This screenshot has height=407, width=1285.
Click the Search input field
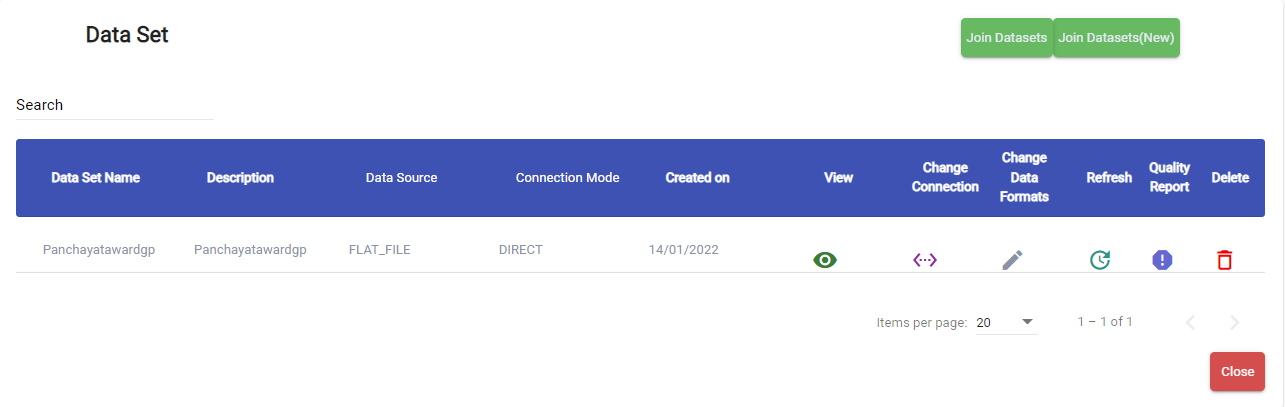pyautogui.click(x=114, y=105)
